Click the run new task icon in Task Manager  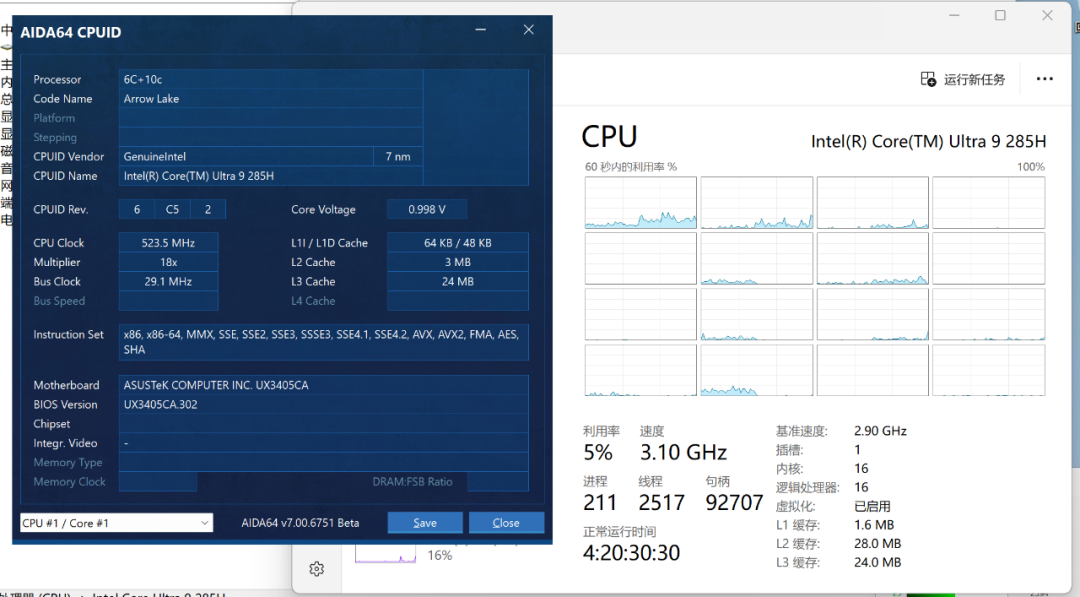click(x=928, y=79)
